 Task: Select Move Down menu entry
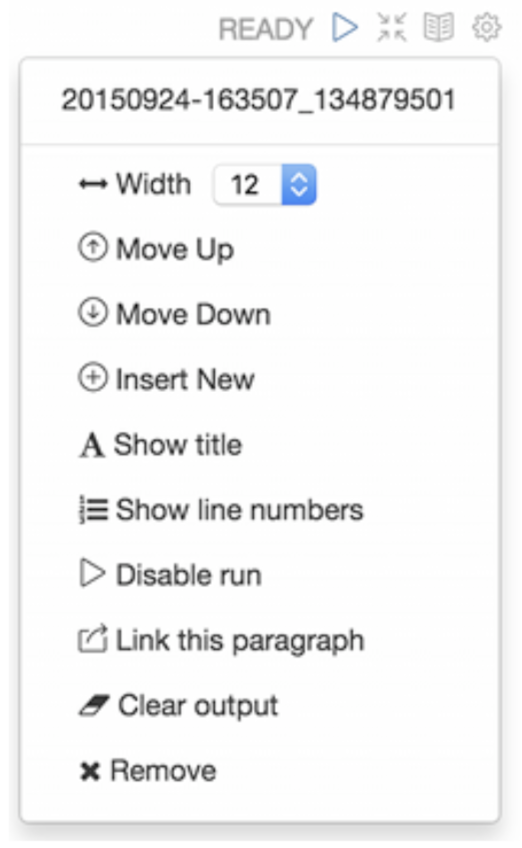pos(175,314)
